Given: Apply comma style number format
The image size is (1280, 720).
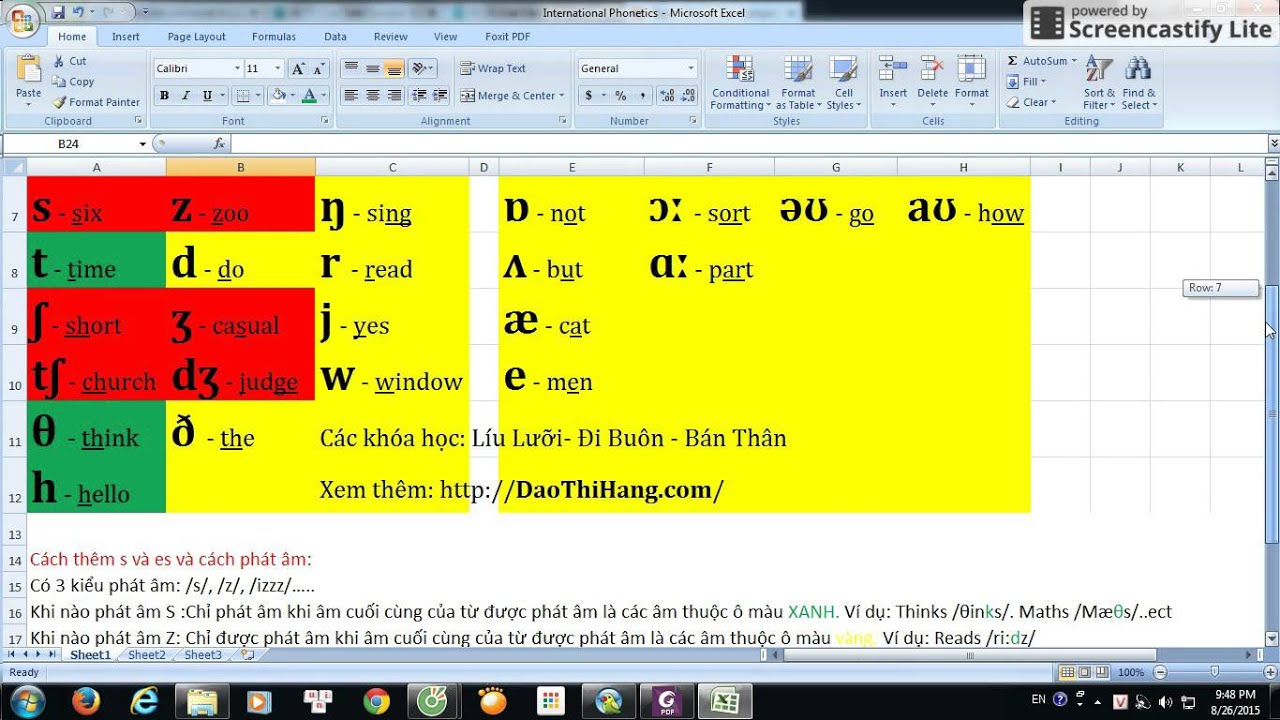Looking at the screenshot, I should tap(641, 96).
